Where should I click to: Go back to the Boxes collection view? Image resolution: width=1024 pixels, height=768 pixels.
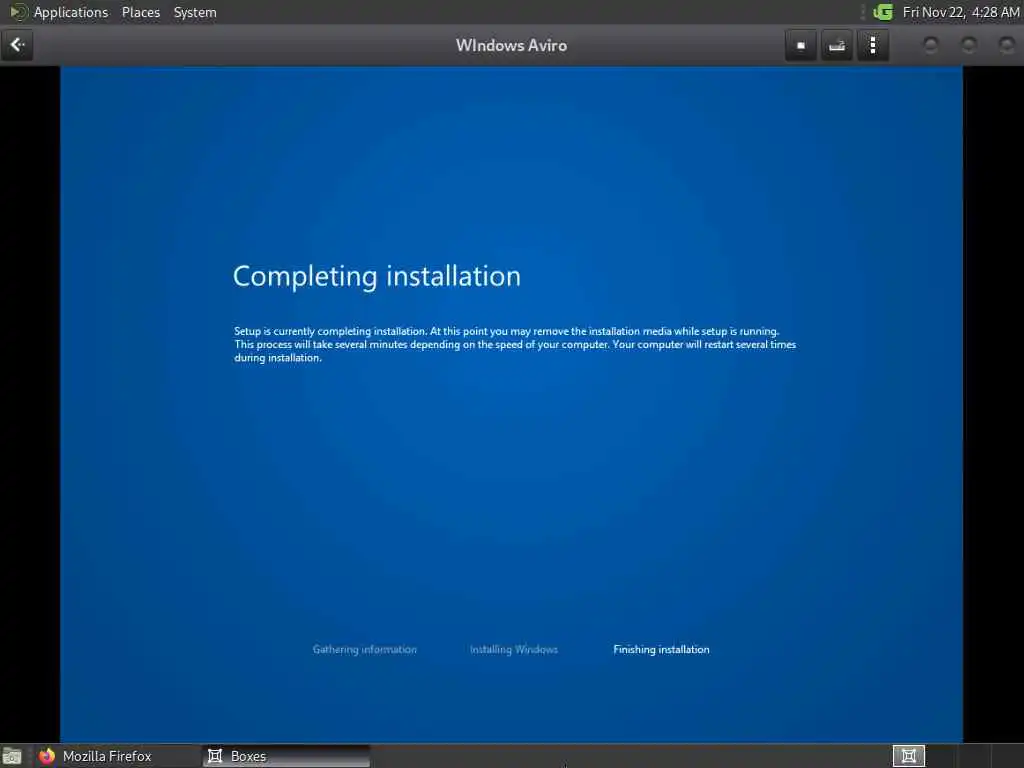(17, 45)
